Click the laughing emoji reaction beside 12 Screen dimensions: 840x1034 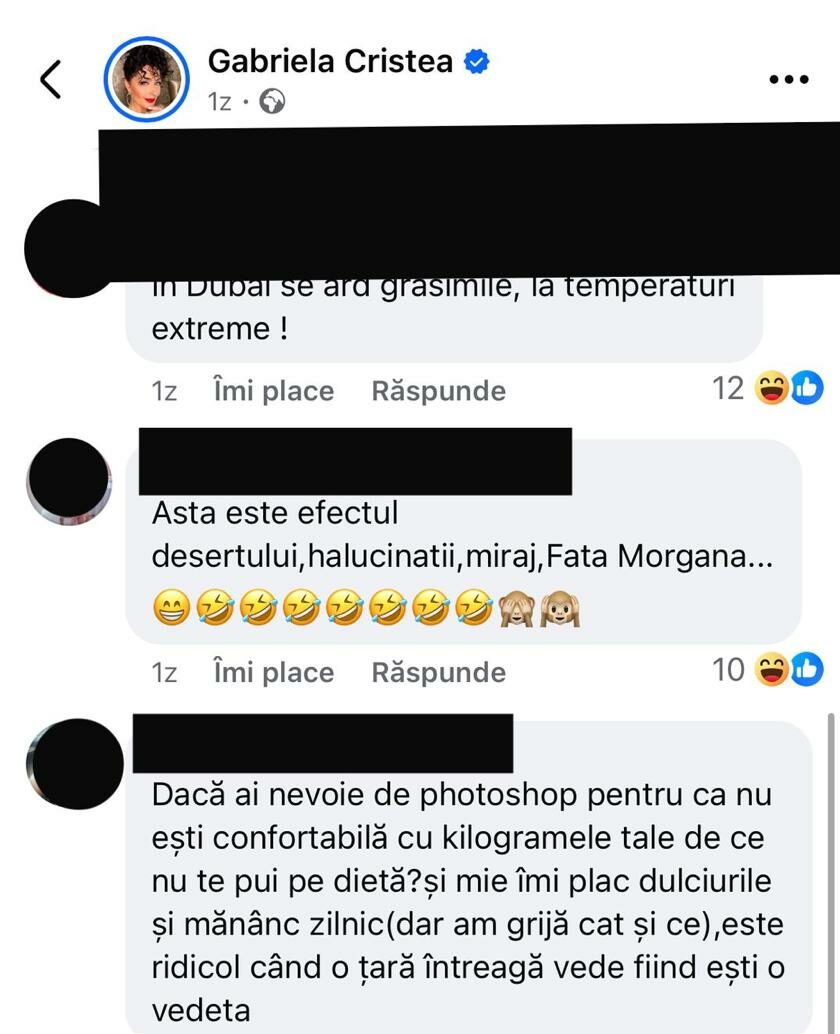pyautogui.click(x=771, y=388)
